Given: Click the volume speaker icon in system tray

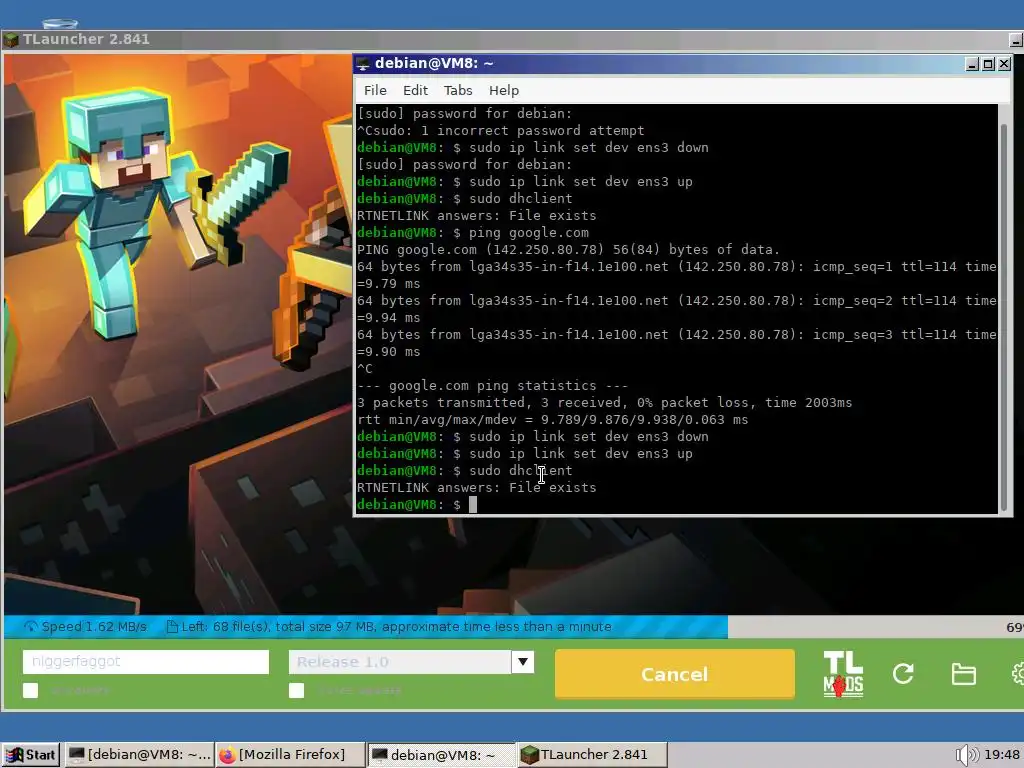Looking at the screenshot, I should click(x=967, y=755).
